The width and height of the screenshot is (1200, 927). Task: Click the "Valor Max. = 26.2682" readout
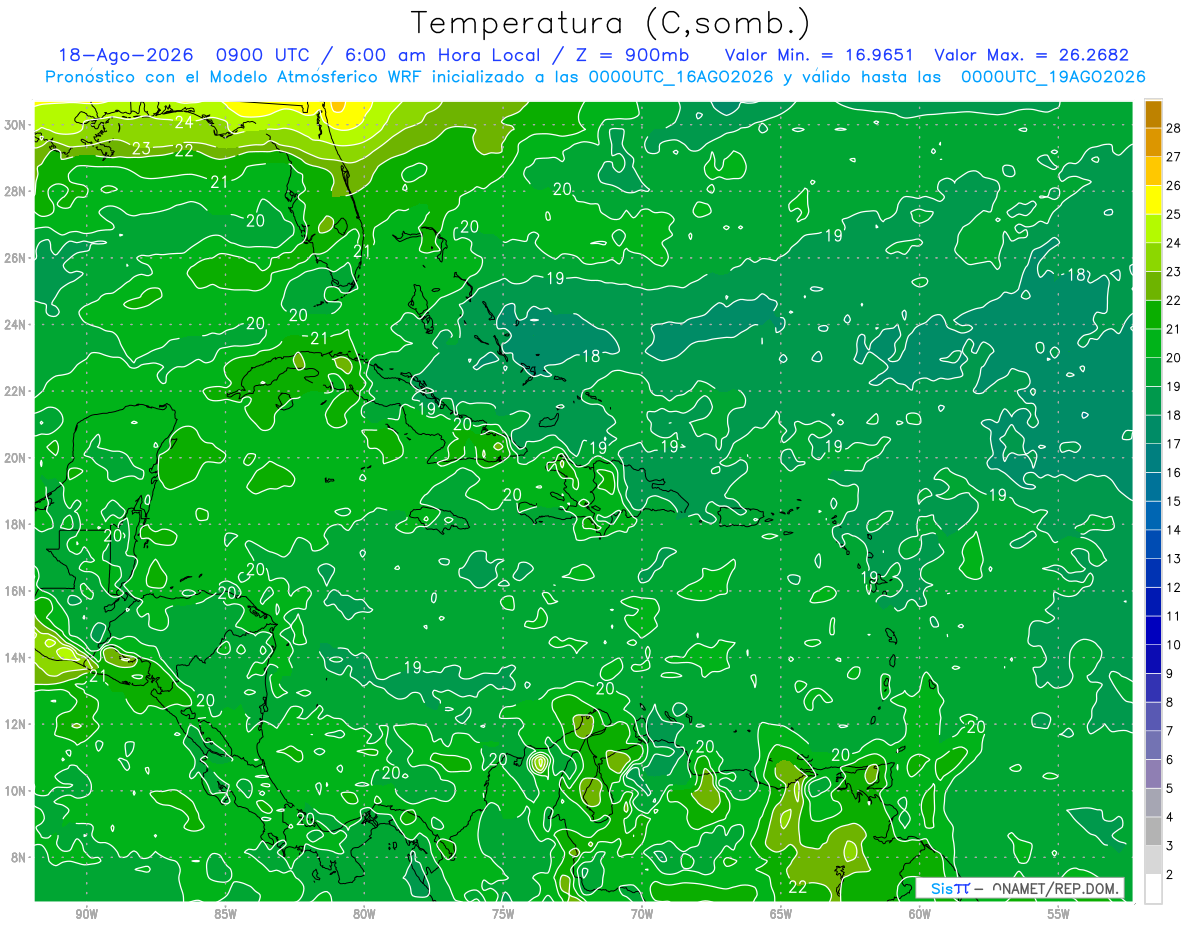pos(1031,56)
